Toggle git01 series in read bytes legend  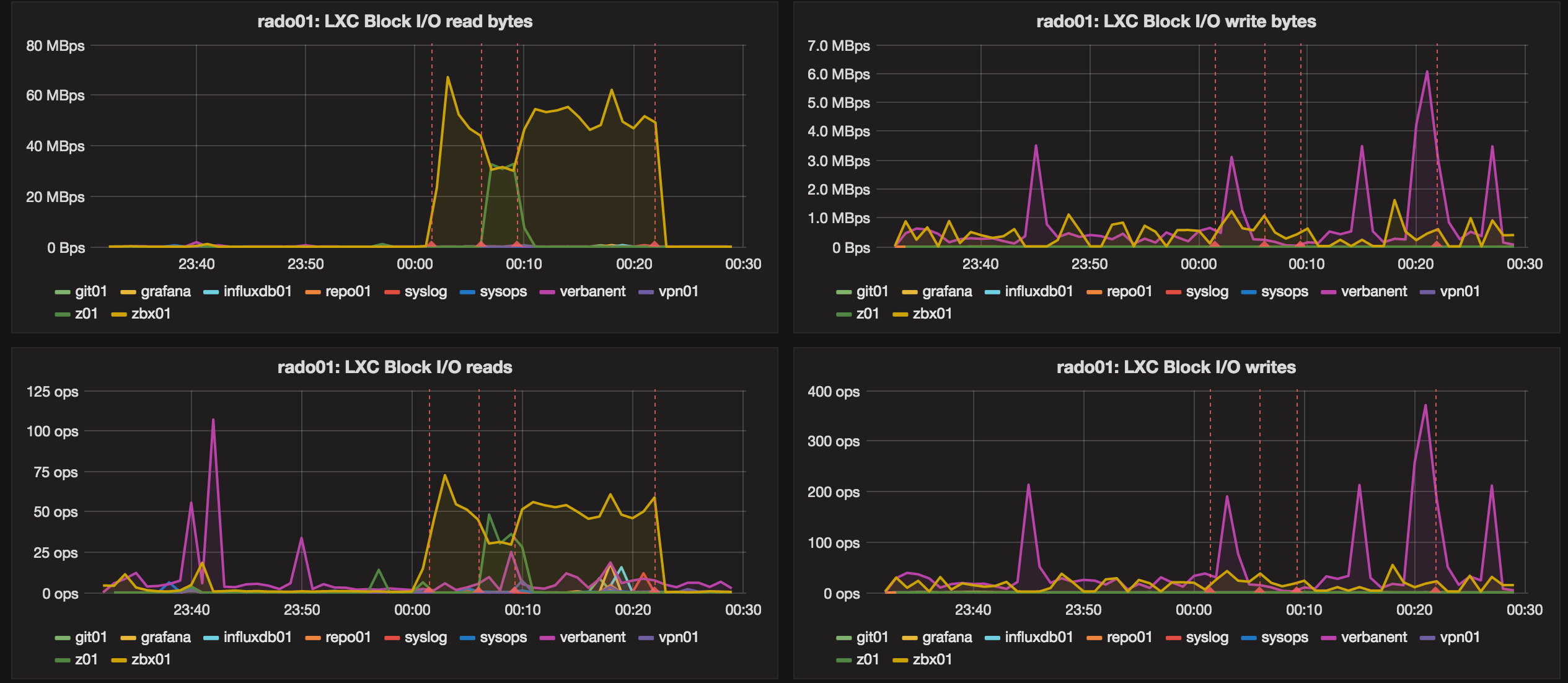pos(90,291)
